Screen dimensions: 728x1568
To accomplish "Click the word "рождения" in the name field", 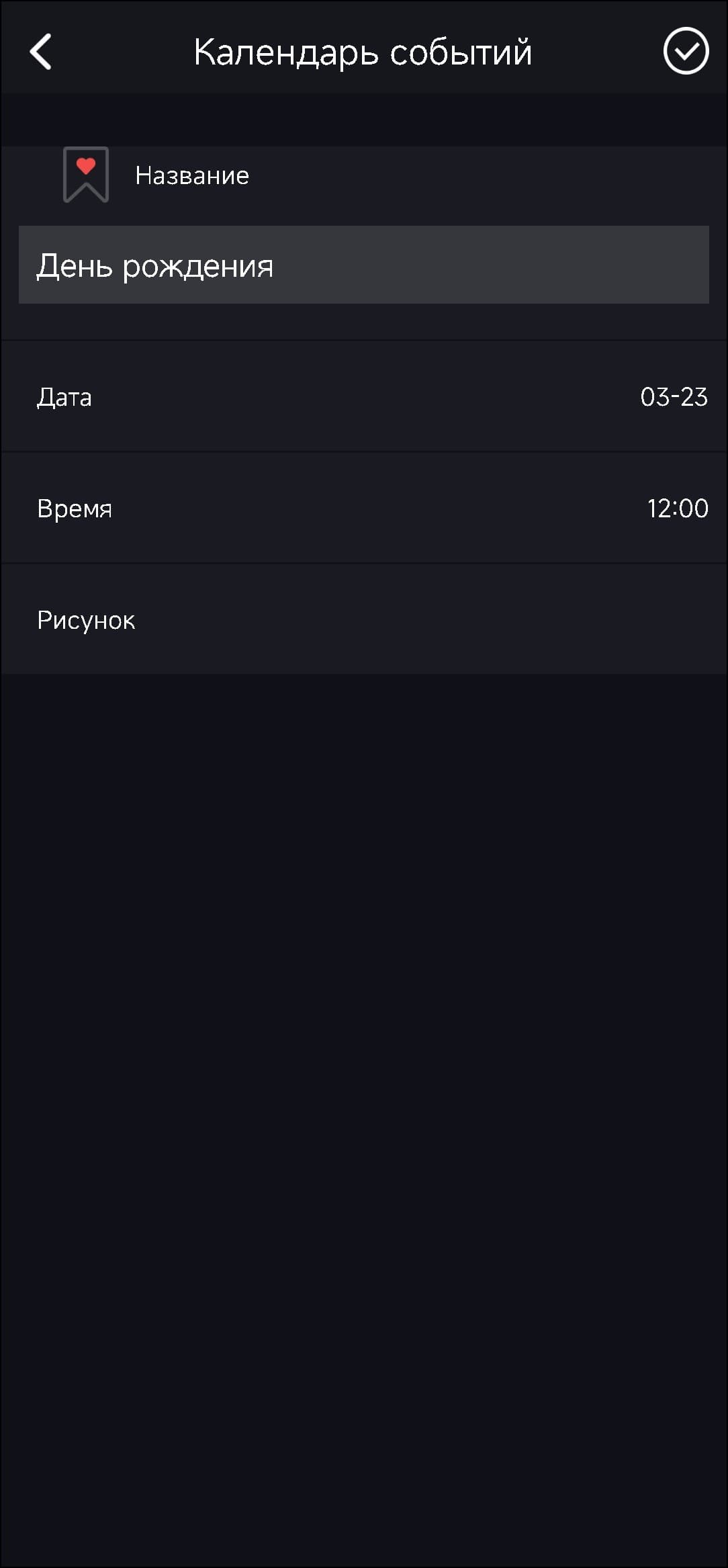I will tap(198, 267).
